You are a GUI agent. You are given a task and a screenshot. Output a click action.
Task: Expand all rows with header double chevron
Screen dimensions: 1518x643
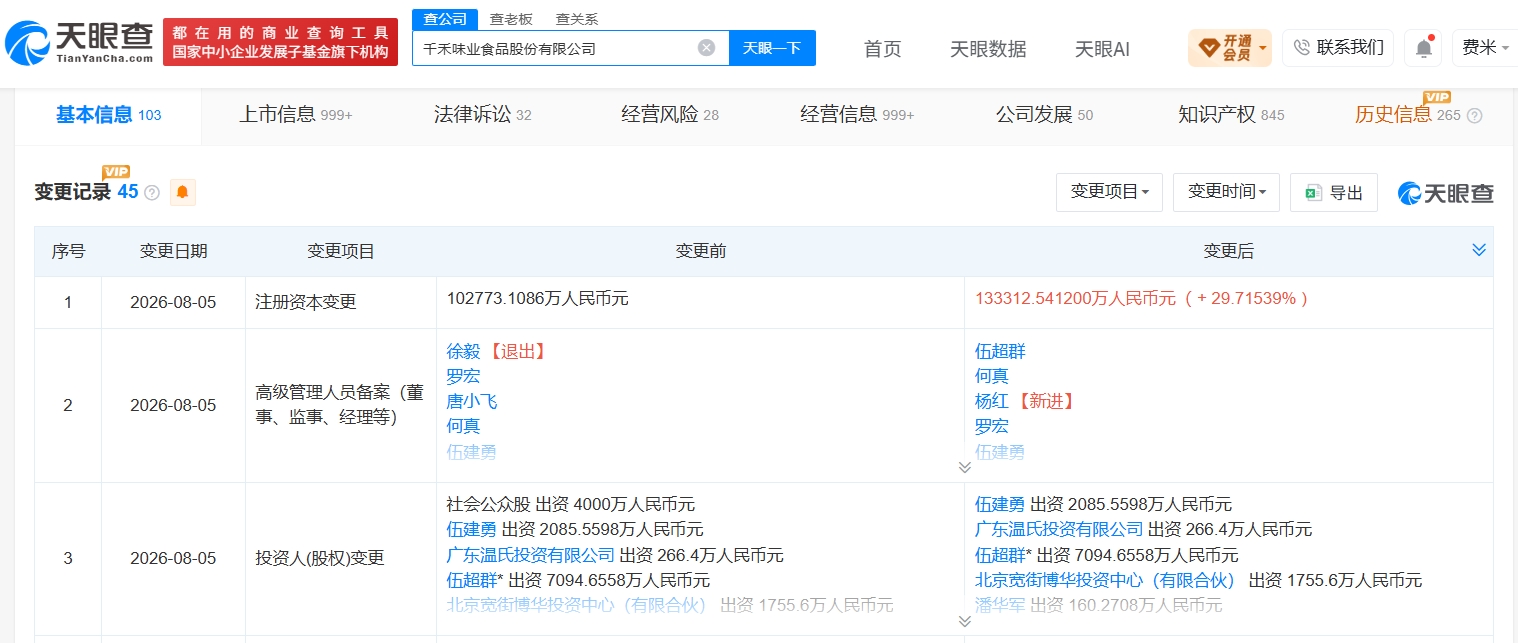click(x=1479, y=250)
